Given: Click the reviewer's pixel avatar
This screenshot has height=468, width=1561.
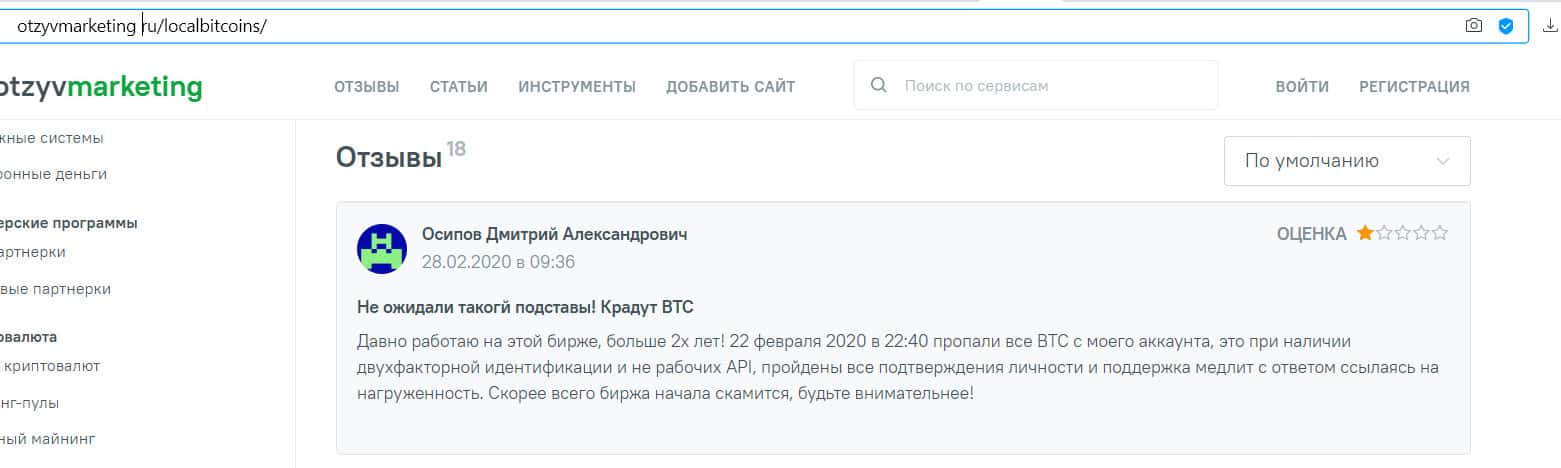Looking at the screenshot, I should 381,249.
